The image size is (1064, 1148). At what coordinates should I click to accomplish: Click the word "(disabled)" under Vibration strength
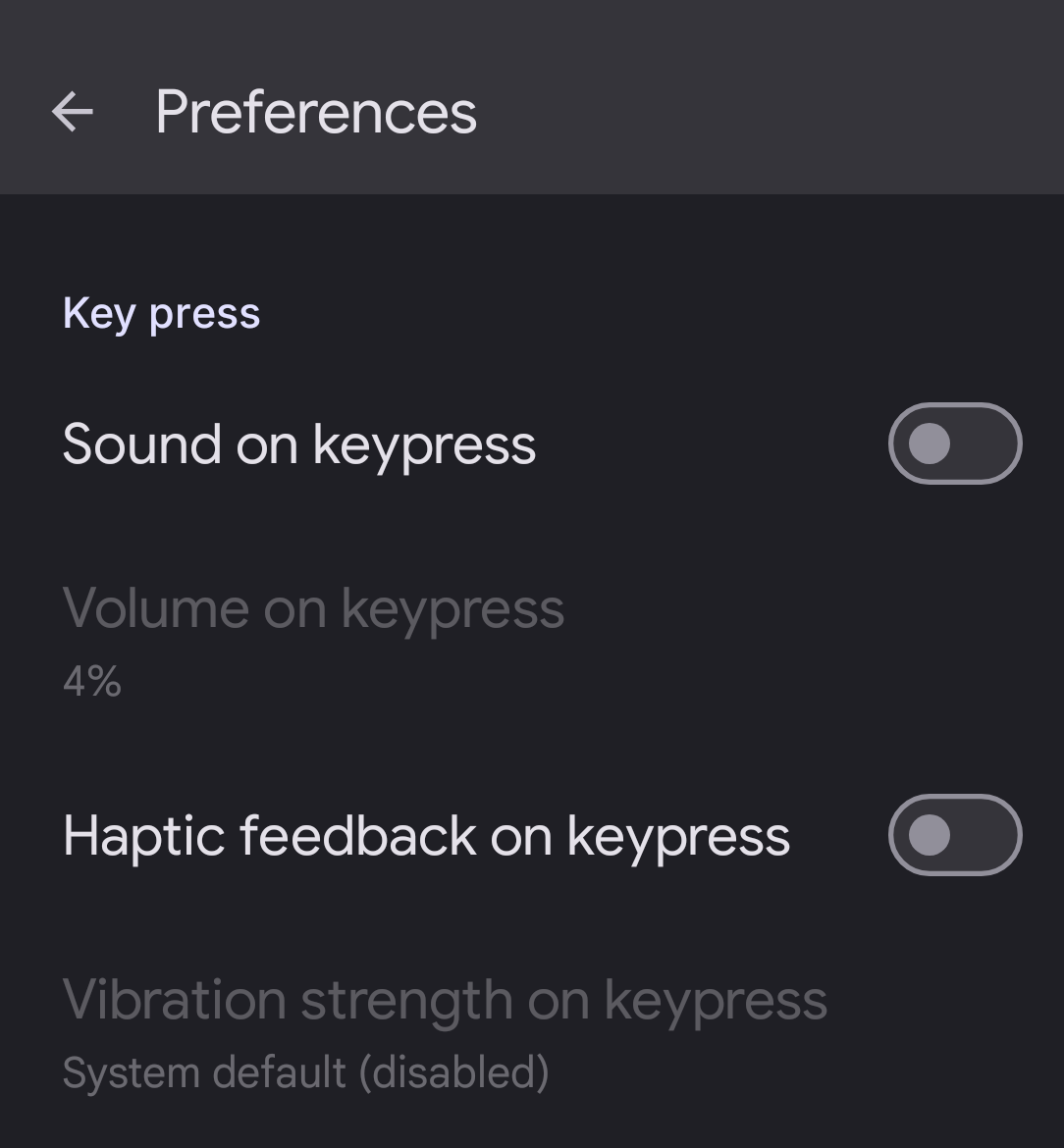(452, 1072)
